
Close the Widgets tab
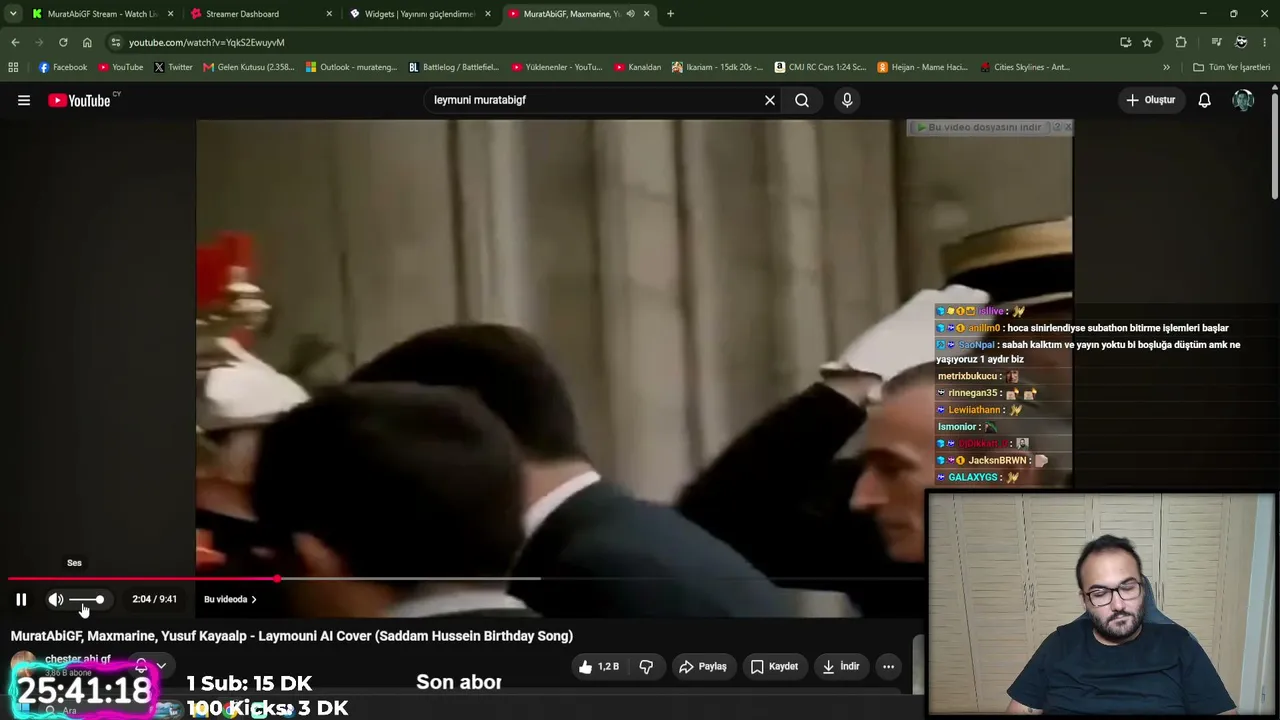tap(488, 14)
